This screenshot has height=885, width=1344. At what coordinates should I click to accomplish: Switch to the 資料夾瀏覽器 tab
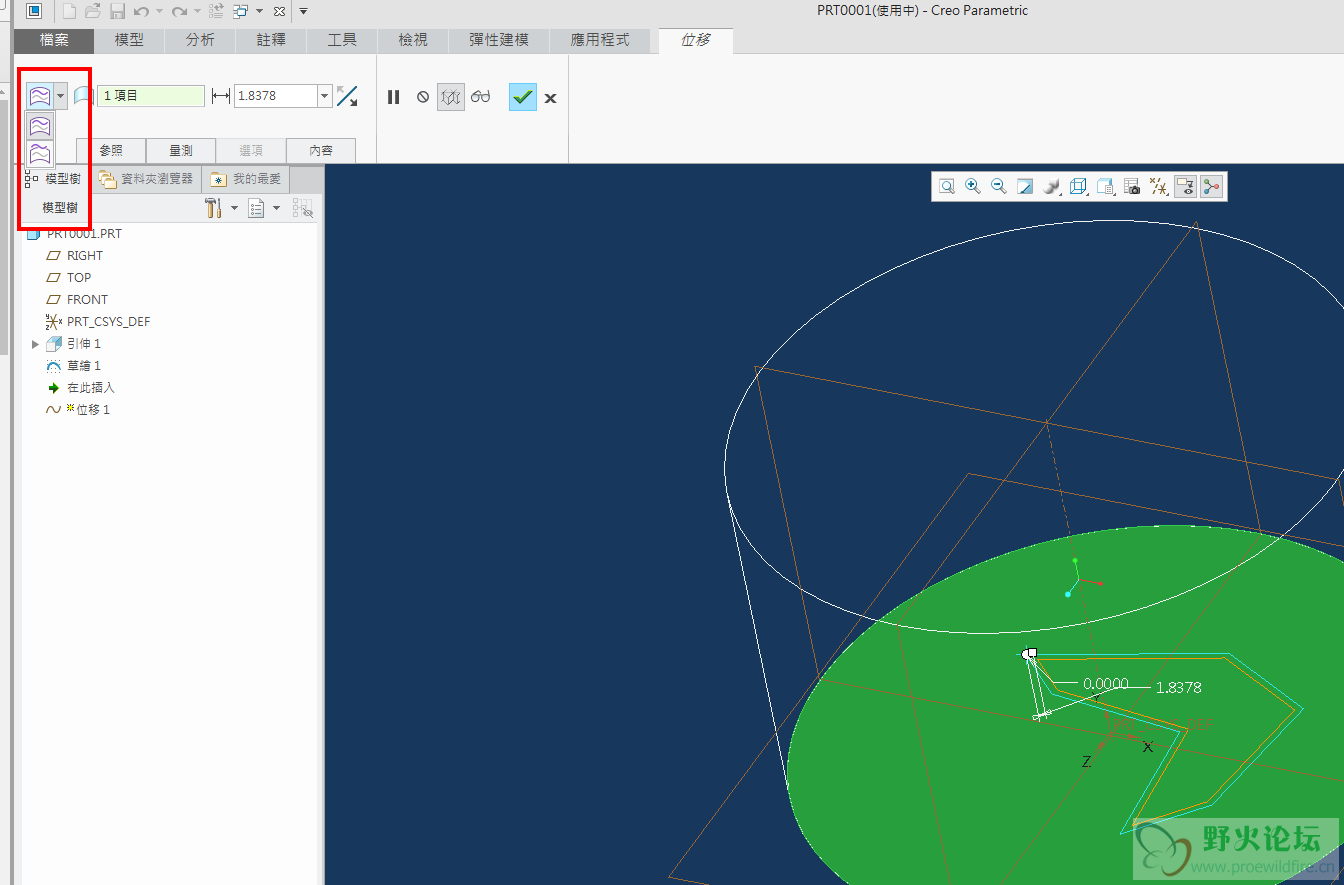(x=147, y=179)
